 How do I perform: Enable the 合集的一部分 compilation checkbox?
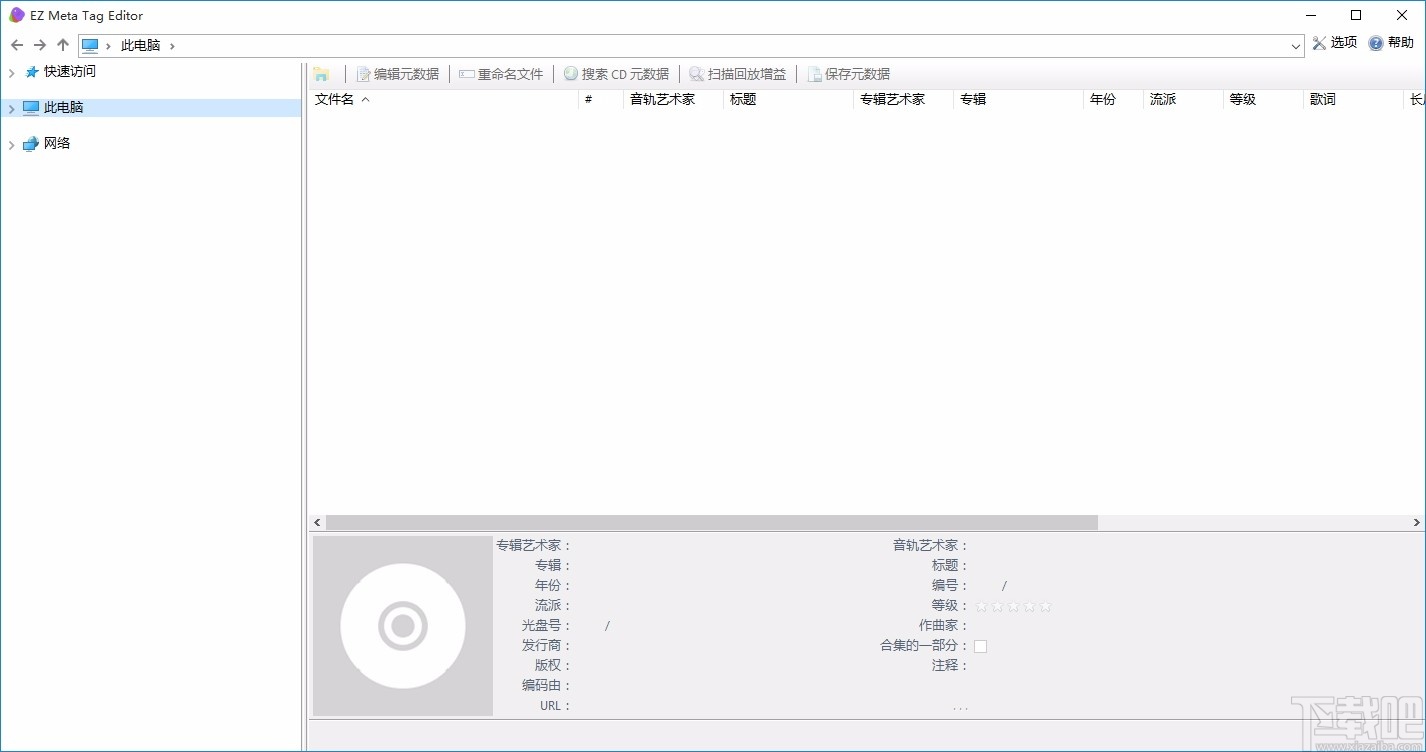click(980, 645)
